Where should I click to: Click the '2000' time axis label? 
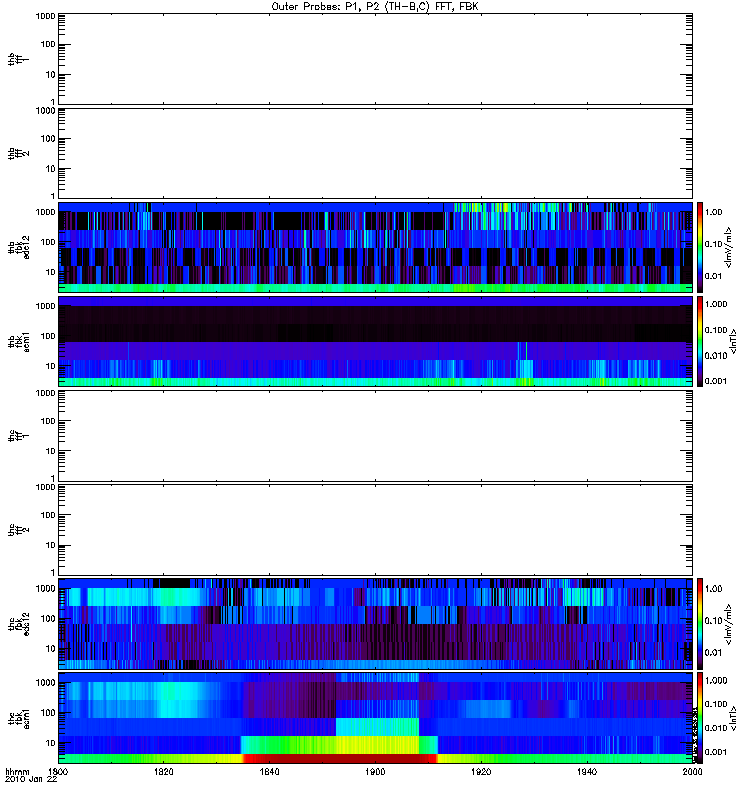point(692,772)
